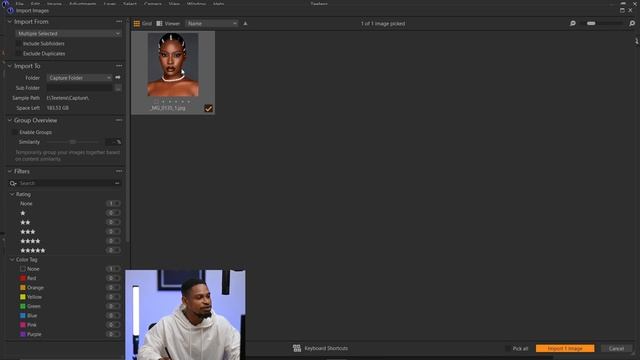The image size is (640, 360).
Task: Collapse the Group Overview section
Action: tap(10, 120)
